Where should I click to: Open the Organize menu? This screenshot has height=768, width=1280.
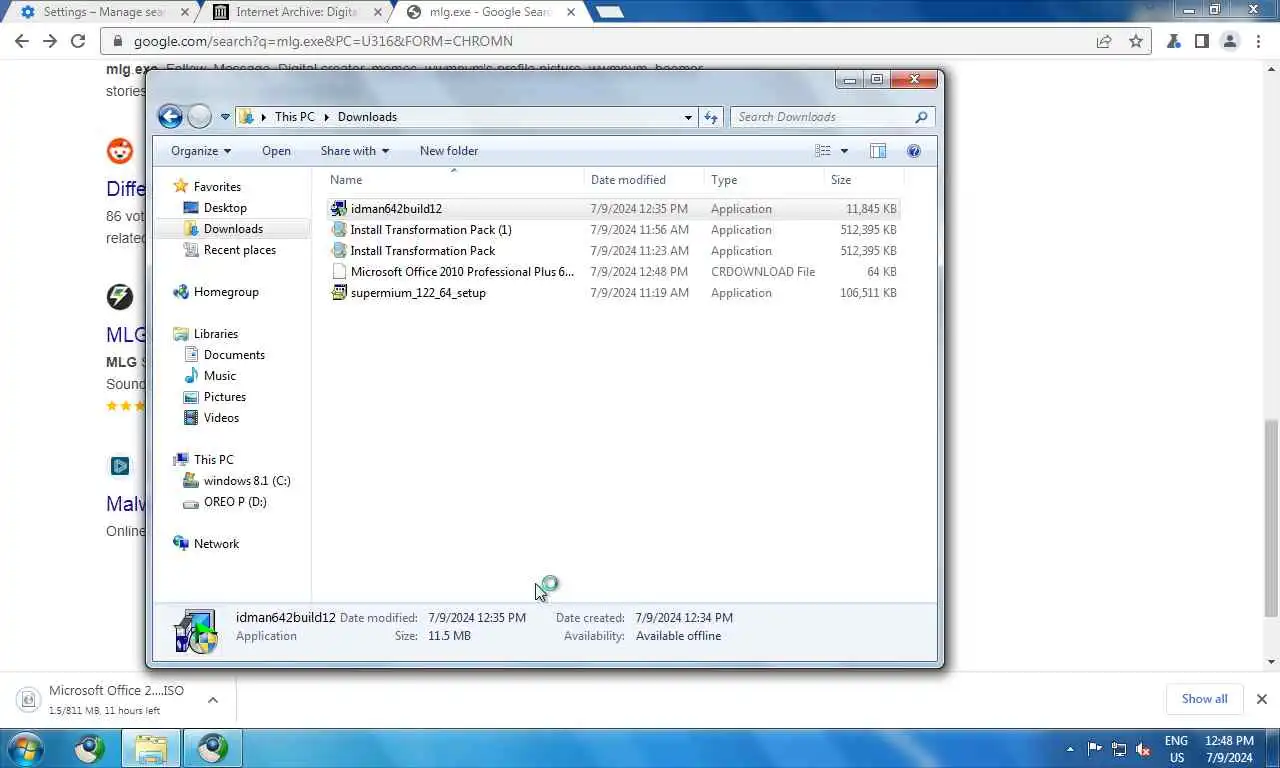tap(201, 151)
